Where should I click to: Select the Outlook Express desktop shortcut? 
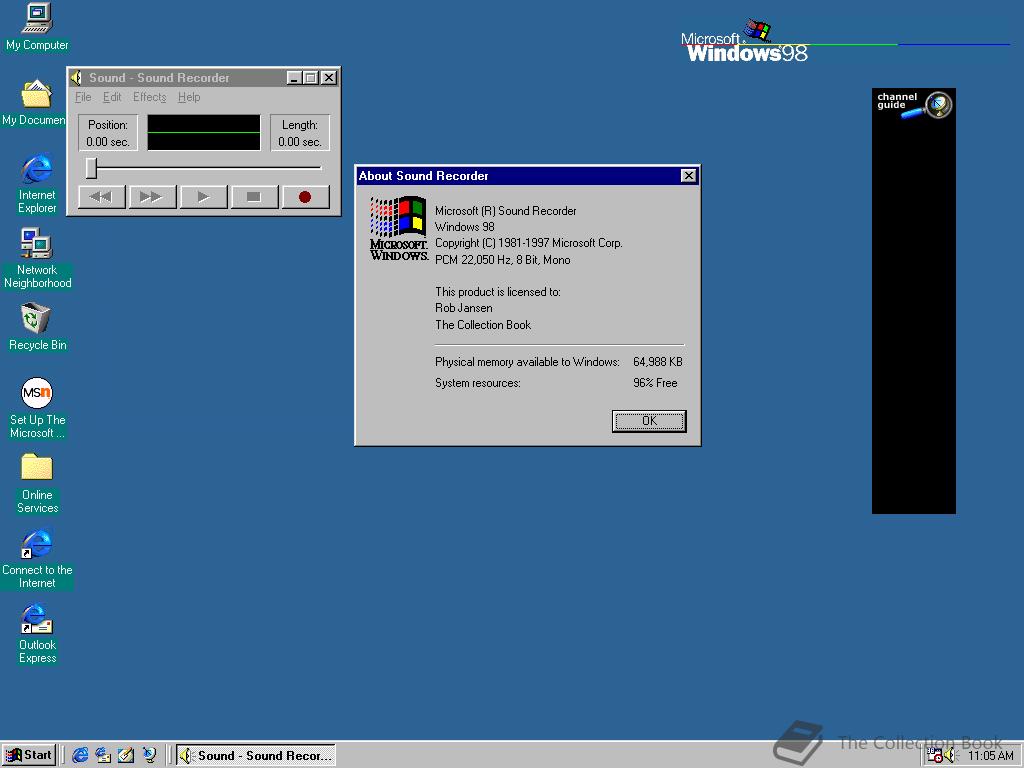point(37,633)
